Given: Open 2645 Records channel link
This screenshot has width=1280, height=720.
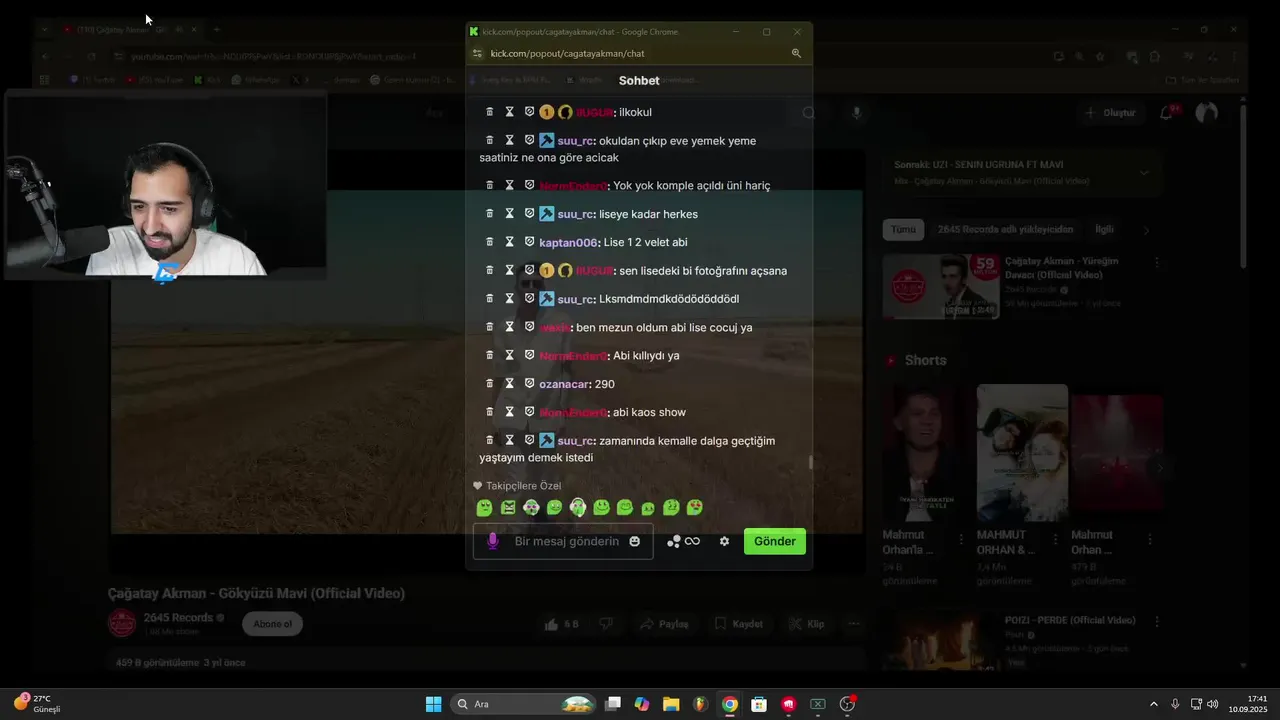Looking at the screenshot, I should [x=178, y=618].
